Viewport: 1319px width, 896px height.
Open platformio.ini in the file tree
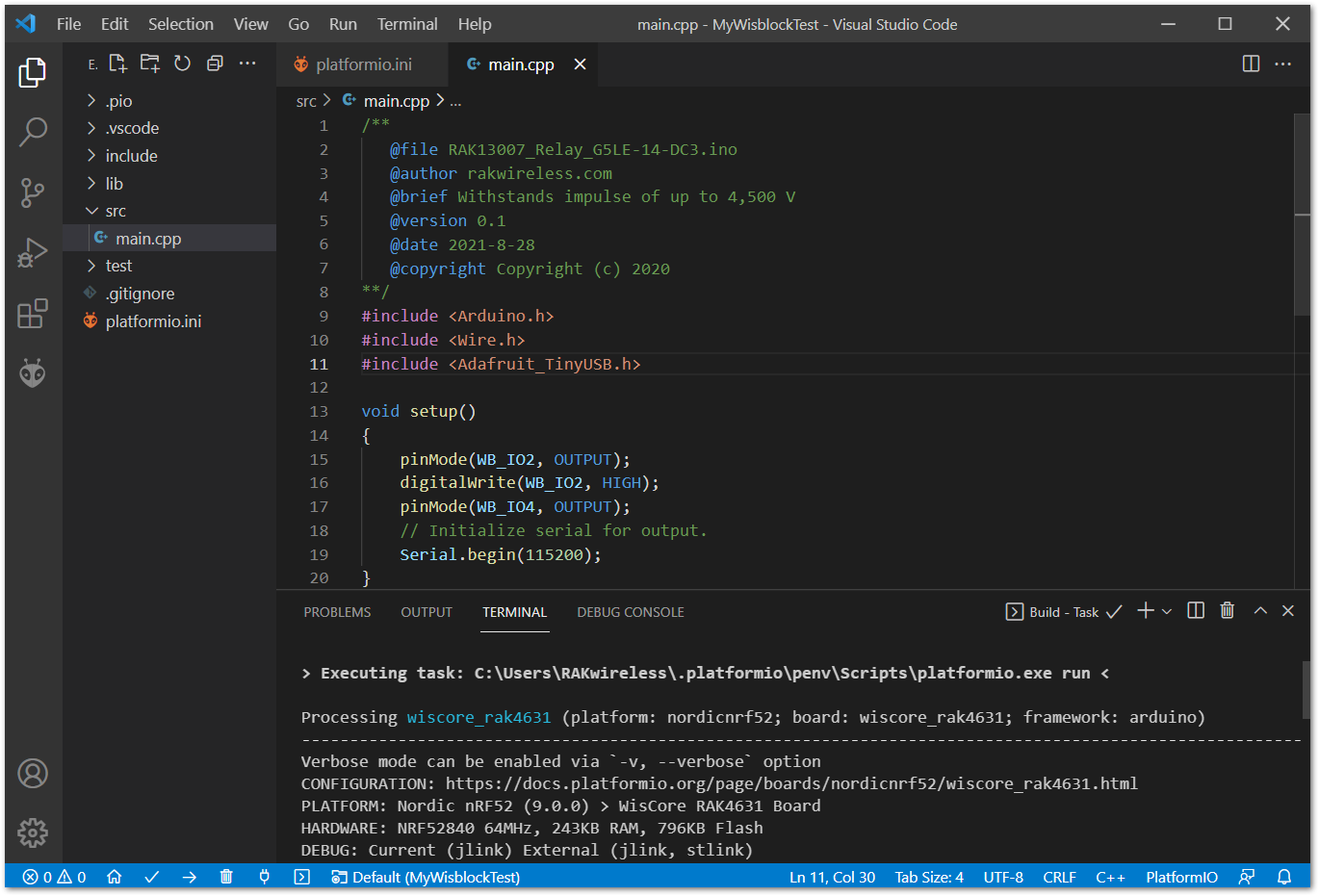169,321
